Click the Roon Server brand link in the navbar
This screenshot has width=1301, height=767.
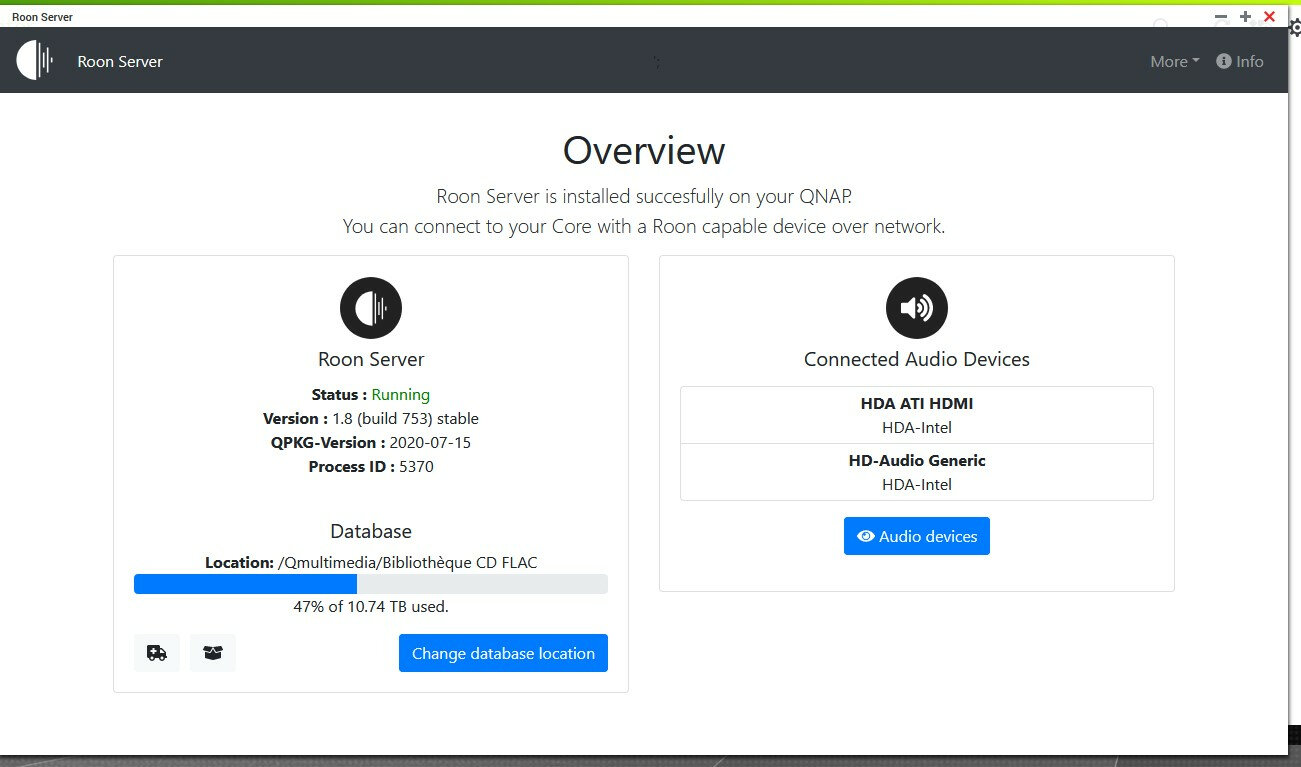(120, 61)
